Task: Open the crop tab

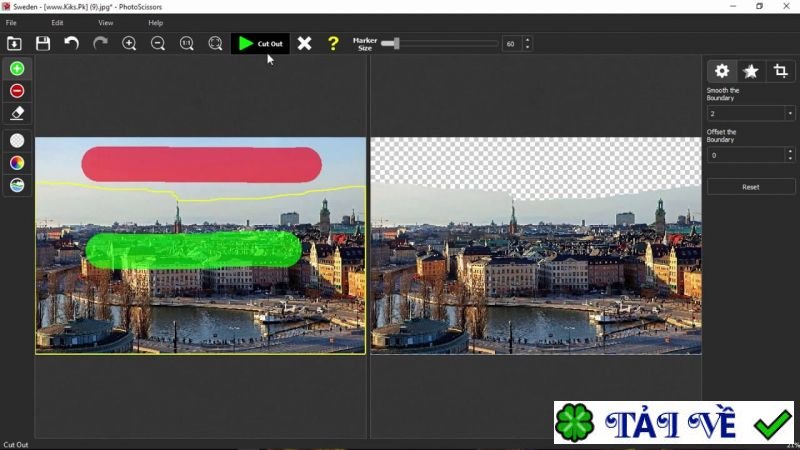Action: 780,71
